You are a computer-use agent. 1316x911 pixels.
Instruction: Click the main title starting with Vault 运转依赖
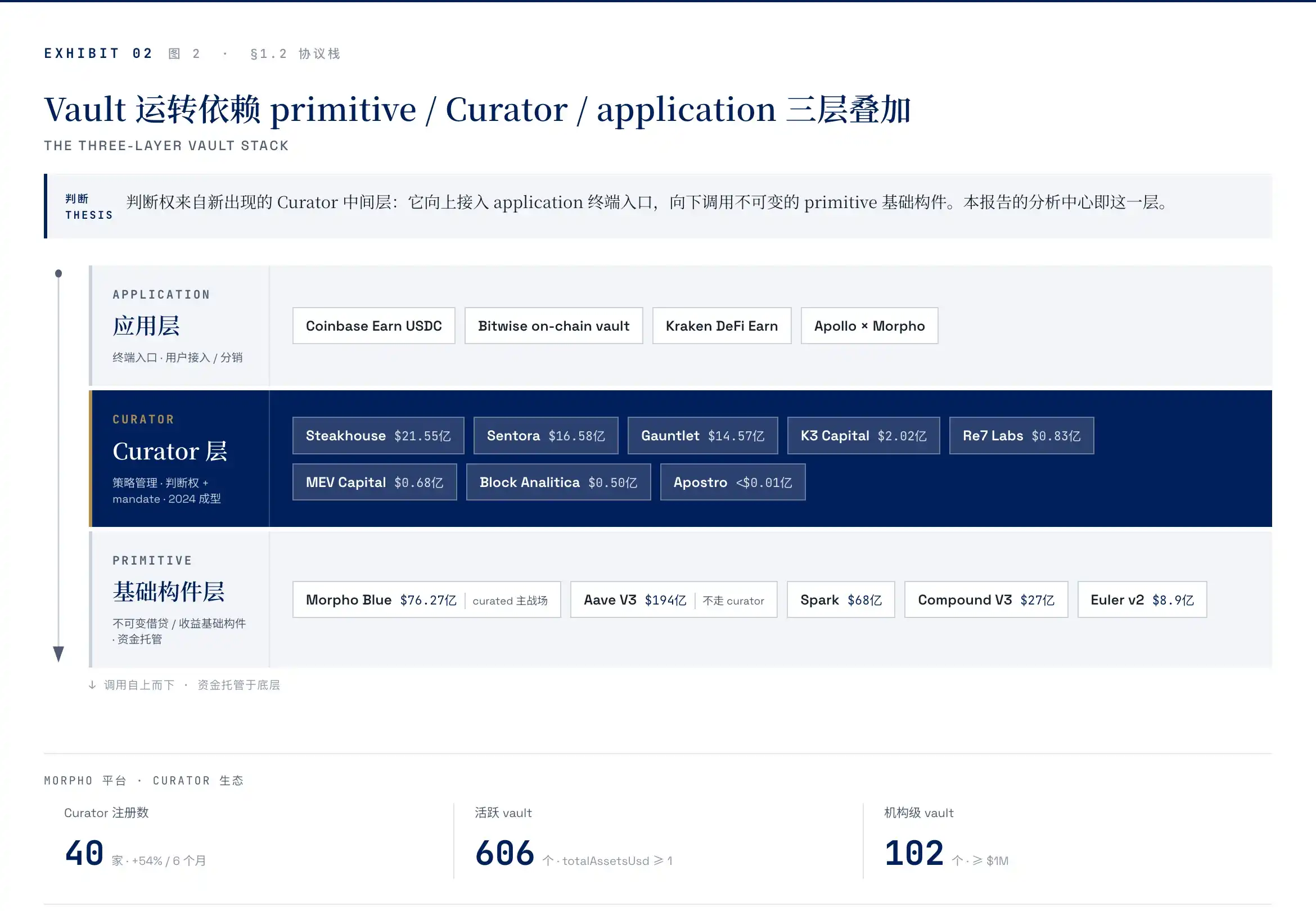pyautogui.click(x=477, y=110)
